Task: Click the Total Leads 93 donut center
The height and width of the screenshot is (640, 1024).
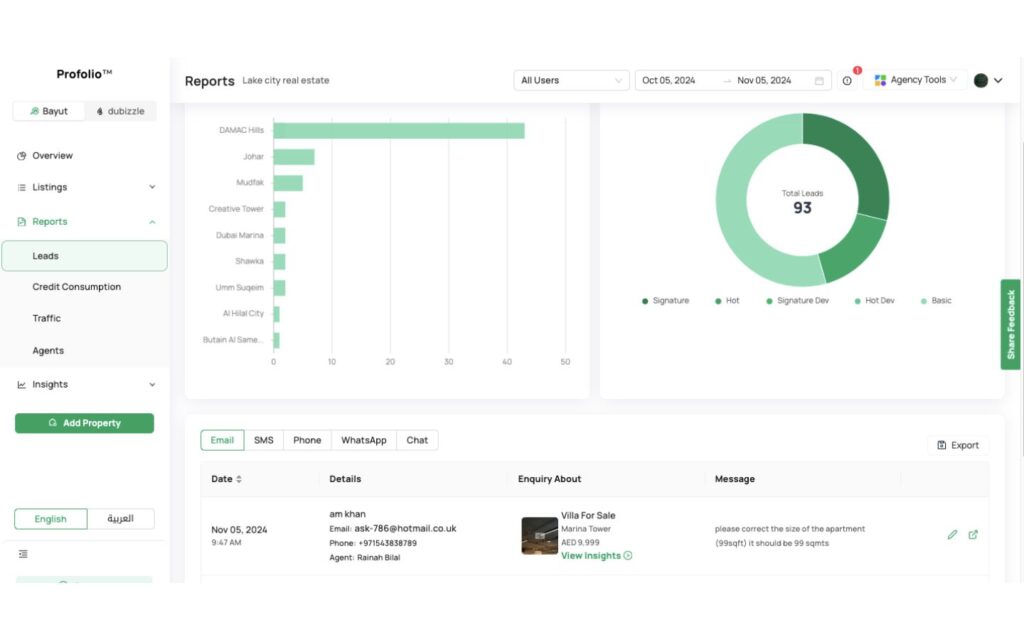Action: click(x=802, y=202)
